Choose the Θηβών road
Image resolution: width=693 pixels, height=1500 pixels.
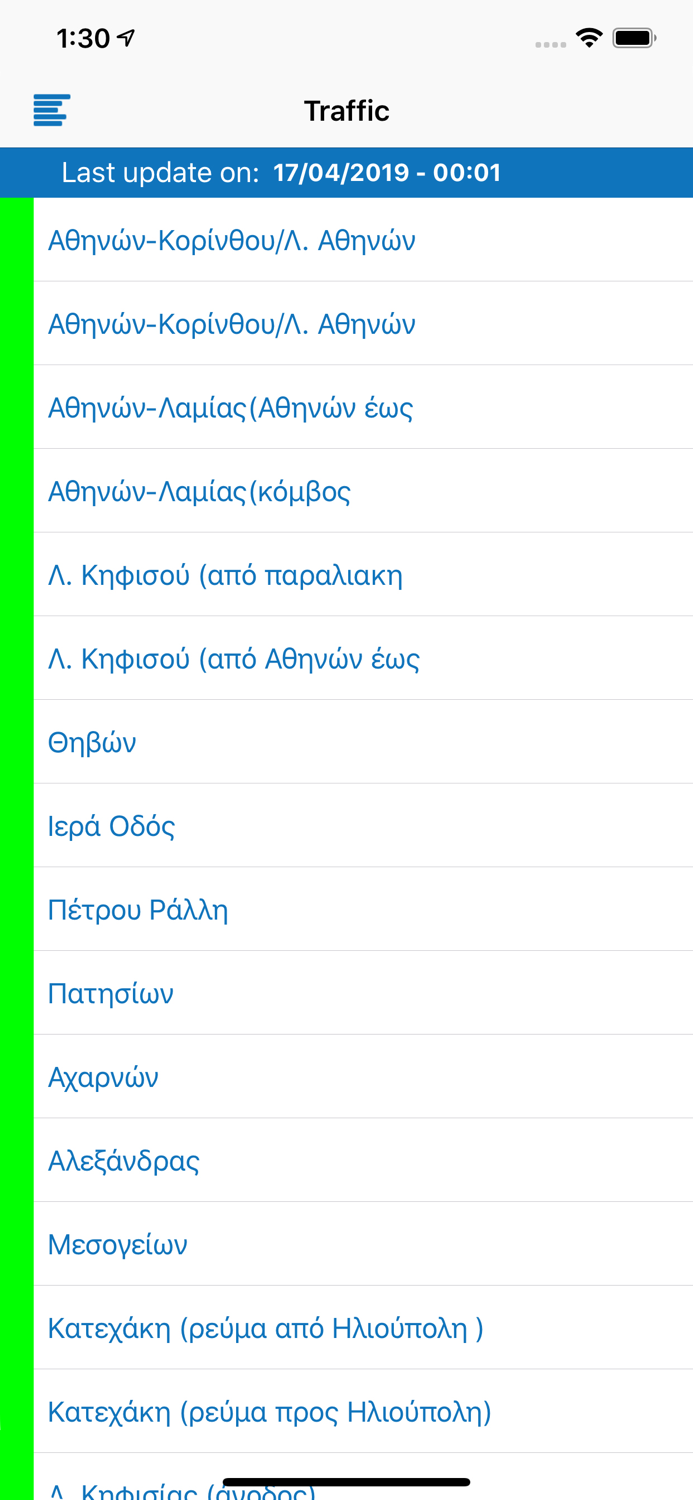point(92,743)
